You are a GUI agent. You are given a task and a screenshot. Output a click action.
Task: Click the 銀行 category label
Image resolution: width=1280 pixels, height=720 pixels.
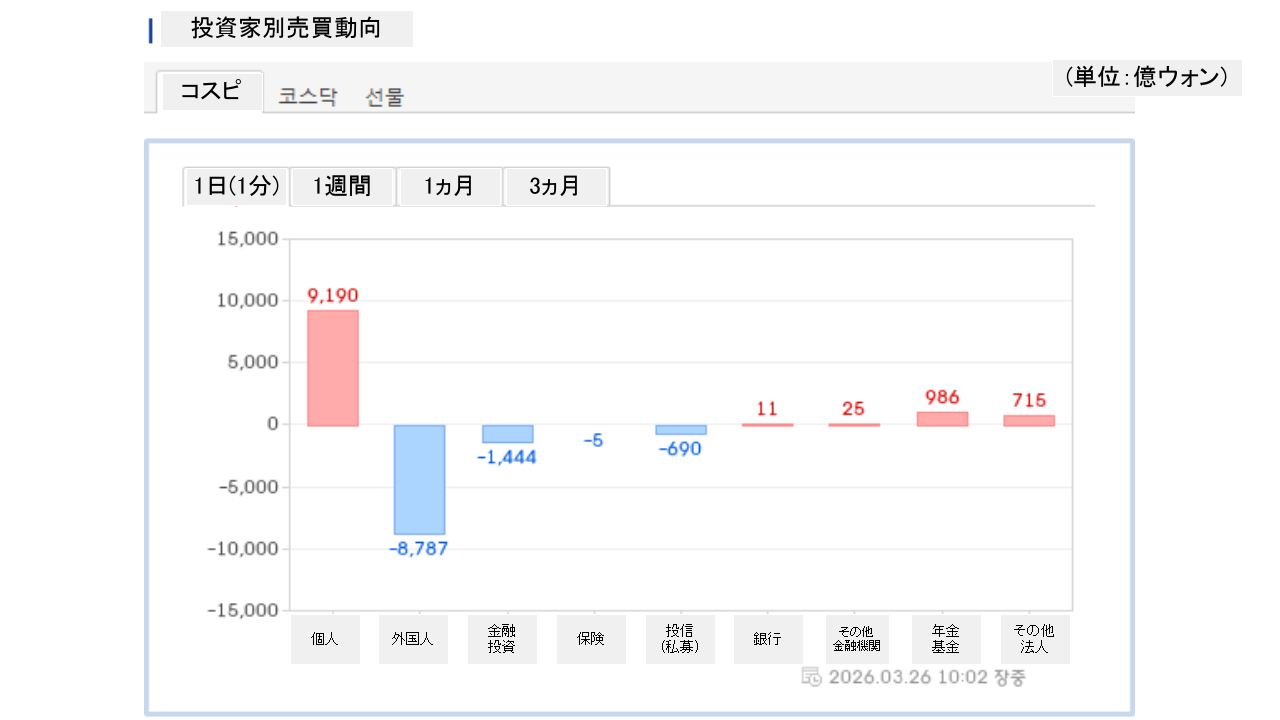[x=767, y=639]
